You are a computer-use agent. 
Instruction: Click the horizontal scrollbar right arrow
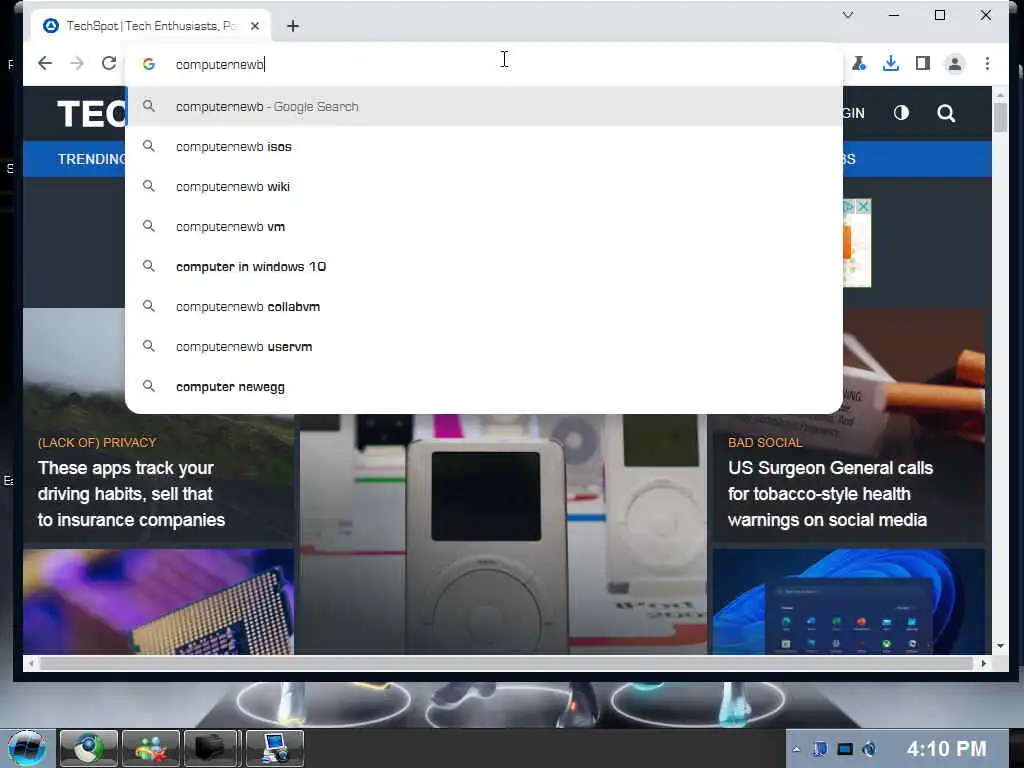[984, 663]
